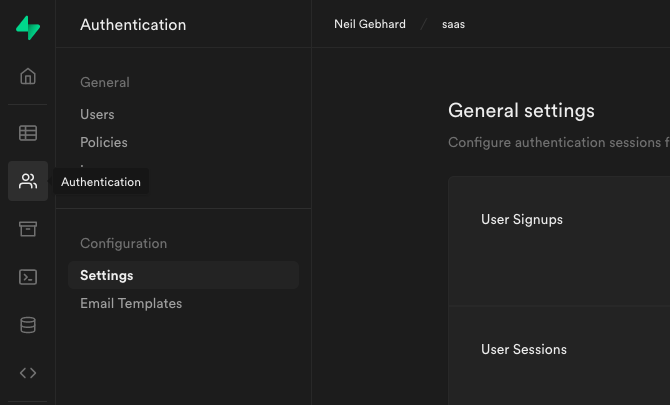Click the saas project breadcrumb
Image resolution: width=670 pixels, height=405 pixels.
coord(453,24)
